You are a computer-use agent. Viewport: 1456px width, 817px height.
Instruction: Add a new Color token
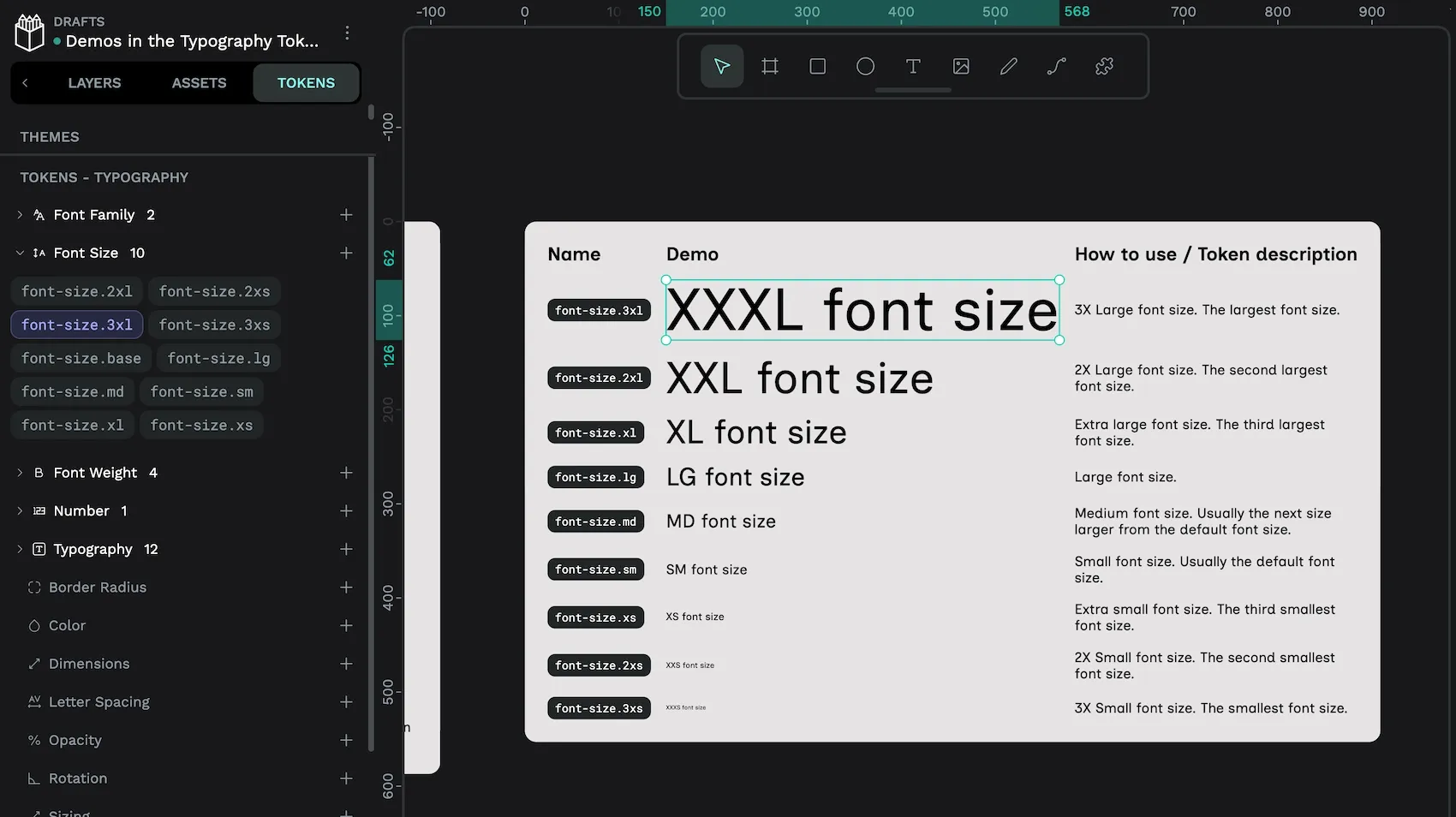click(346, 625)
